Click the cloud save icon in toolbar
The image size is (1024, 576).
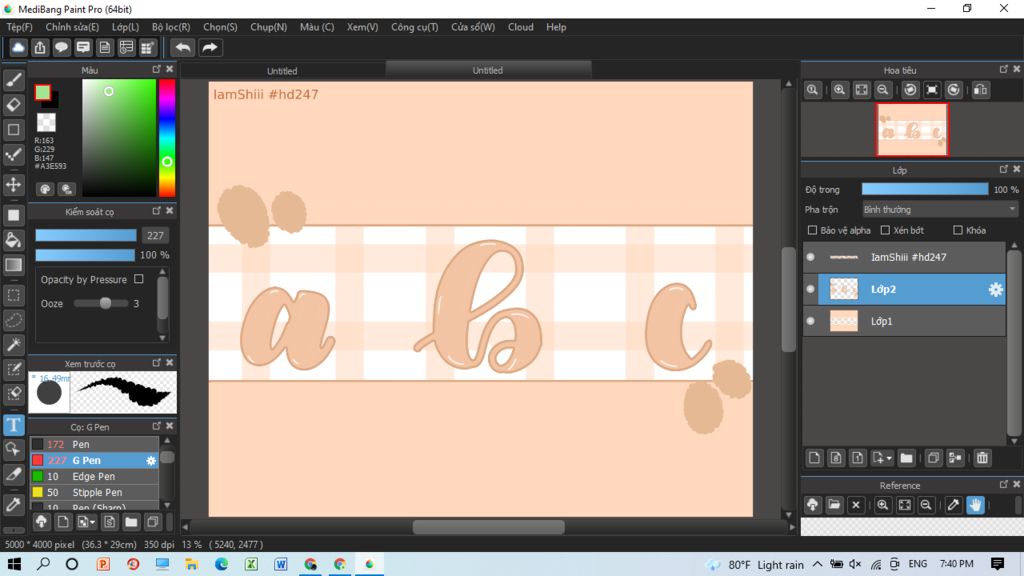tap(18, 48)
